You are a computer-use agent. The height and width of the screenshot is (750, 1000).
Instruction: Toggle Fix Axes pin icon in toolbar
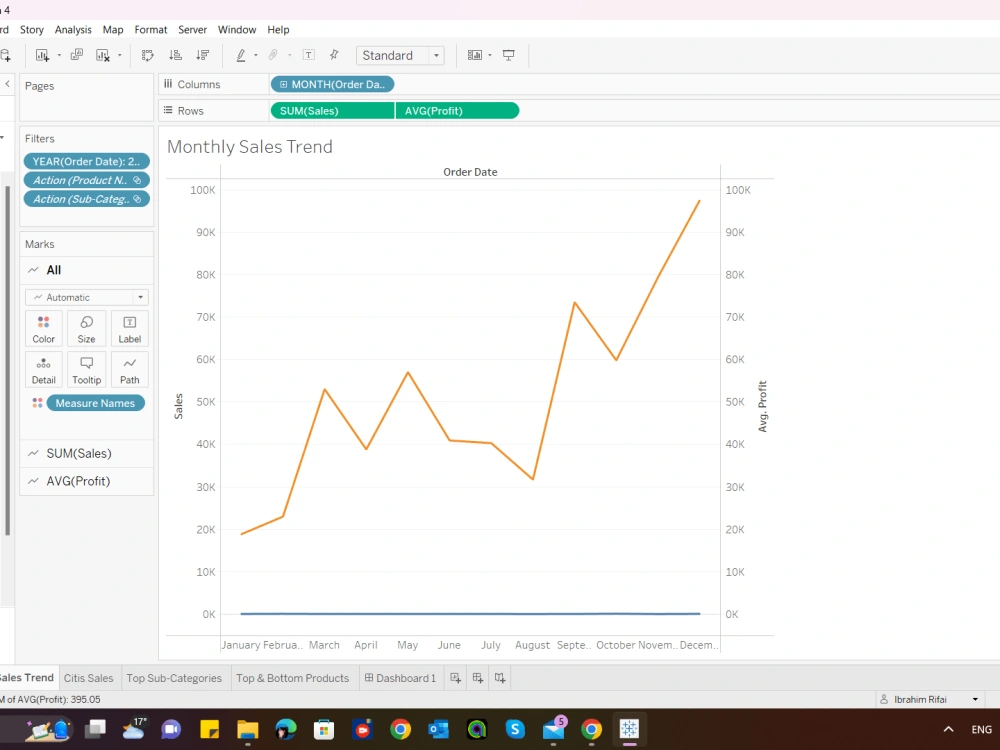(x=333, y=55)
